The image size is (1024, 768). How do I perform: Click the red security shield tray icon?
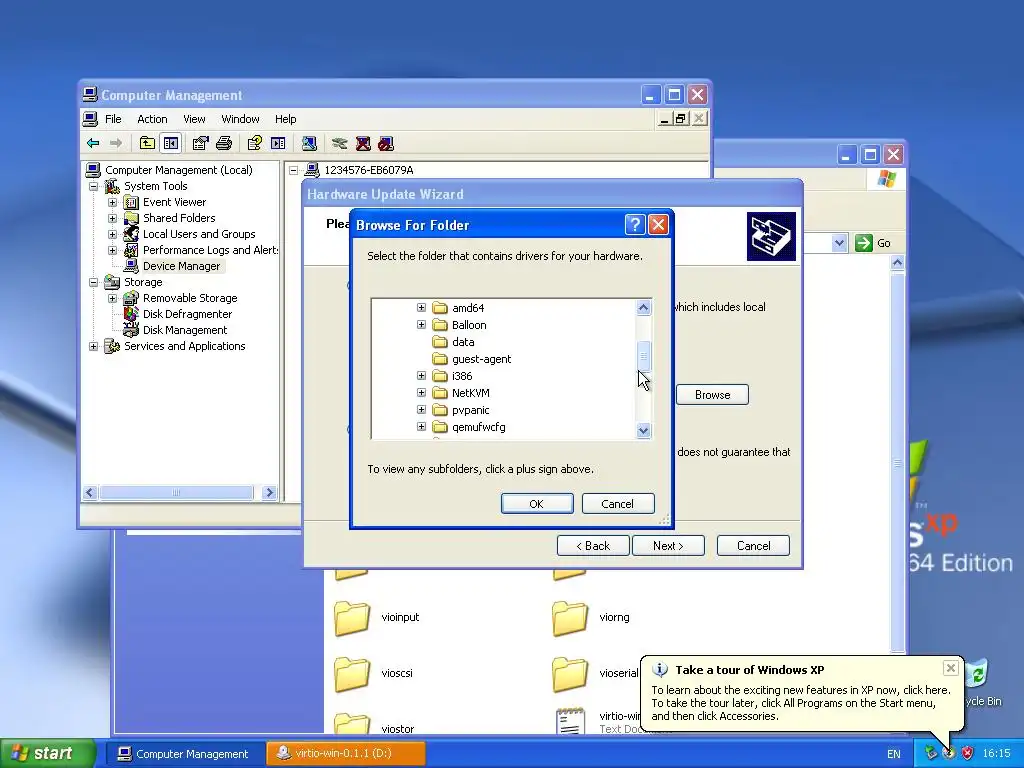point(967,753)
